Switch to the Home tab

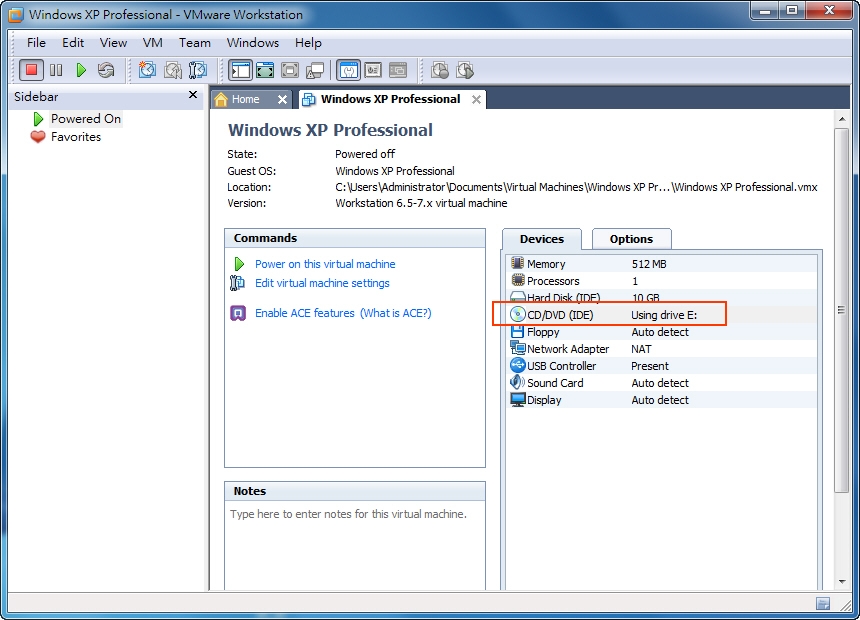(245, 99)
